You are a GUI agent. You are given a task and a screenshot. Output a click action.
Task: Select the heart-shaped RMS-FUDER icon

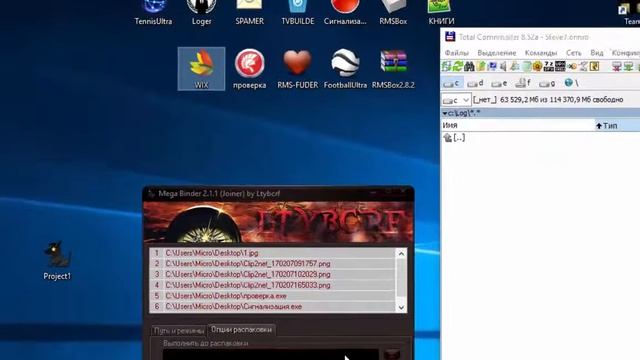pos(298,69)
